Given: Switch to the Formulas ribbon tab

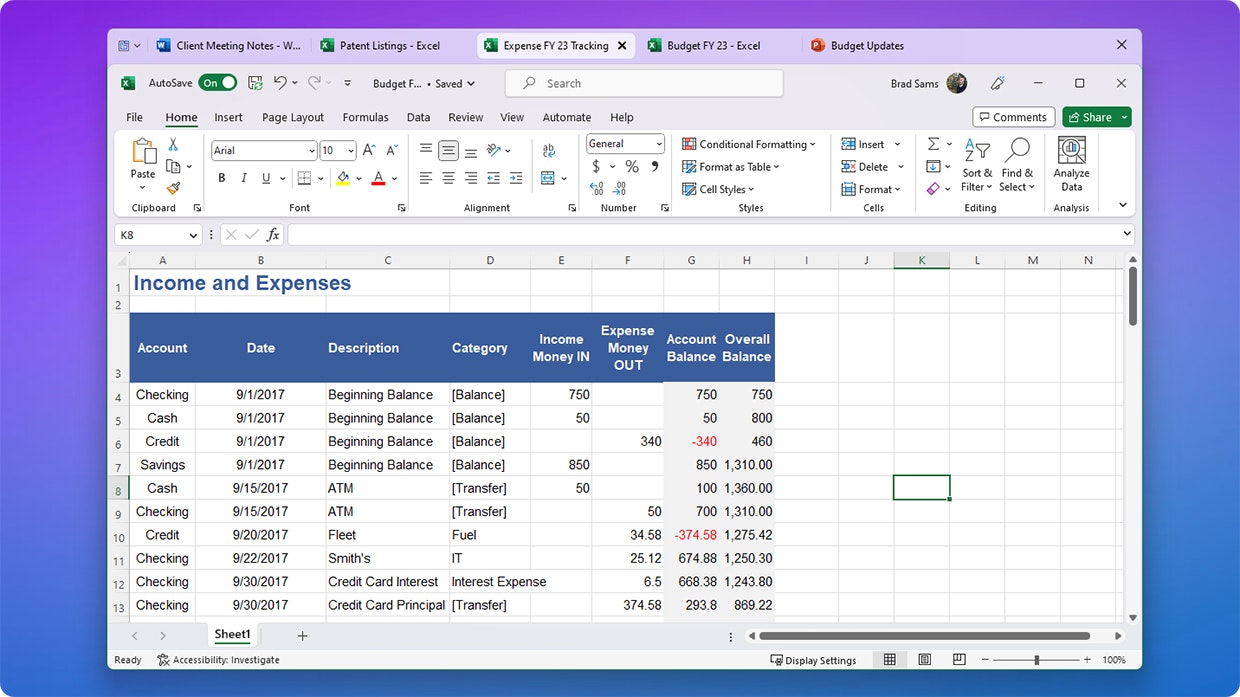Looking at the screenshot, I should [365, 117].
